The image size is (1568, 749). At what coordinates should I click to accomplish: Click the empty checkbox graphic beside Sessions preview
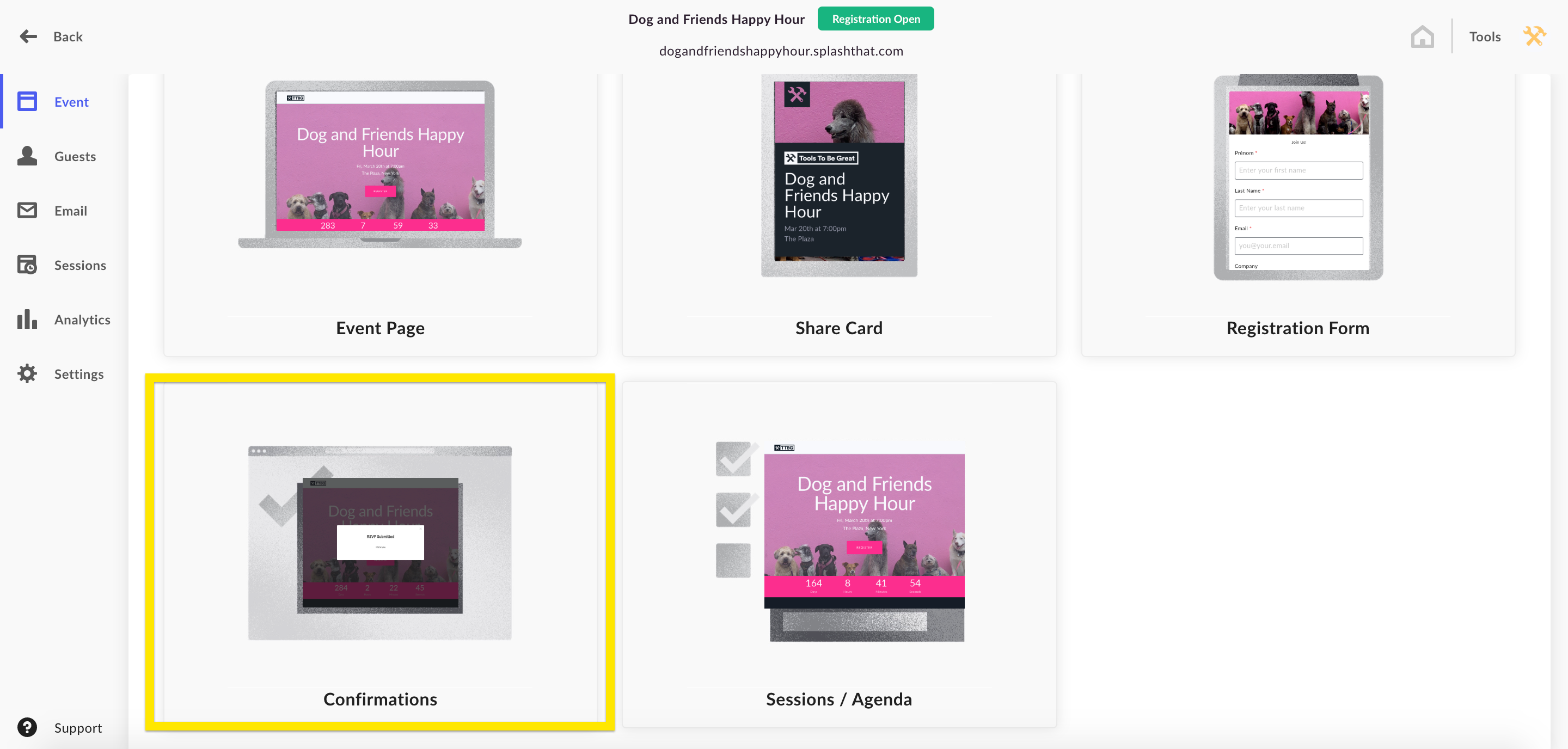pyautogui.click(x=733, y=560)
